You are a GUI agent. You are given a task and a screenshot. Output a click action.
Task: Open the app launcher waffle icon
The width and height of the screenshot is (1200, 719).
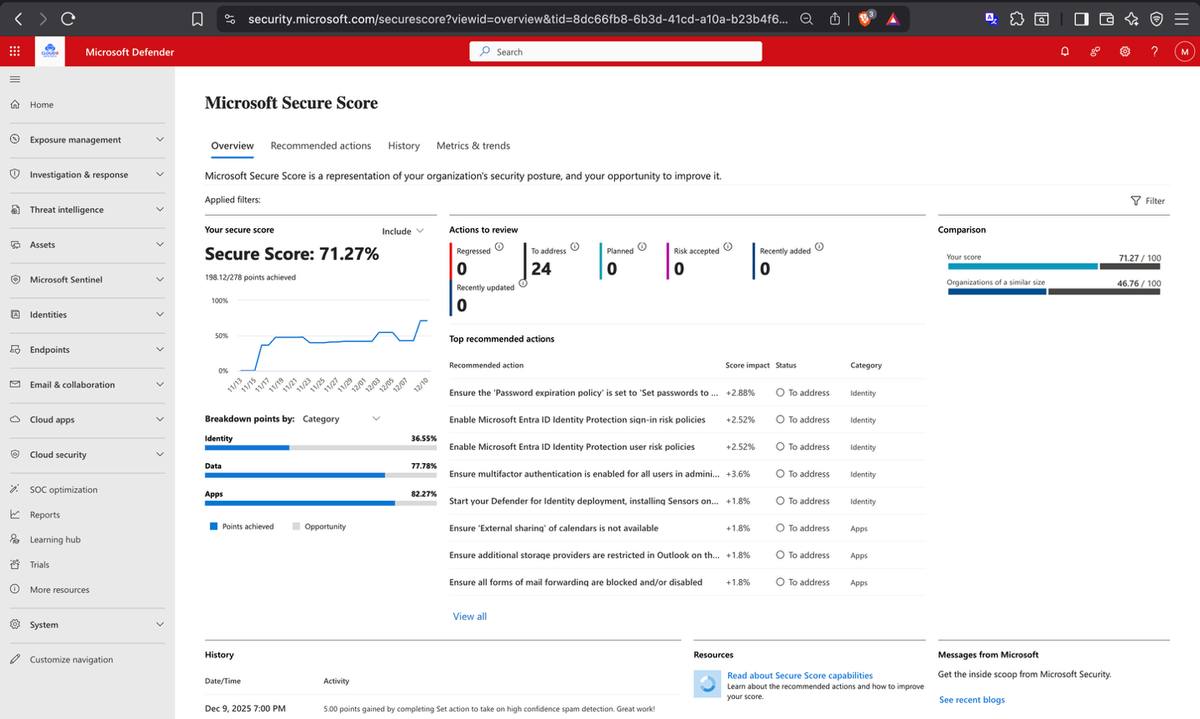(14, 51)
